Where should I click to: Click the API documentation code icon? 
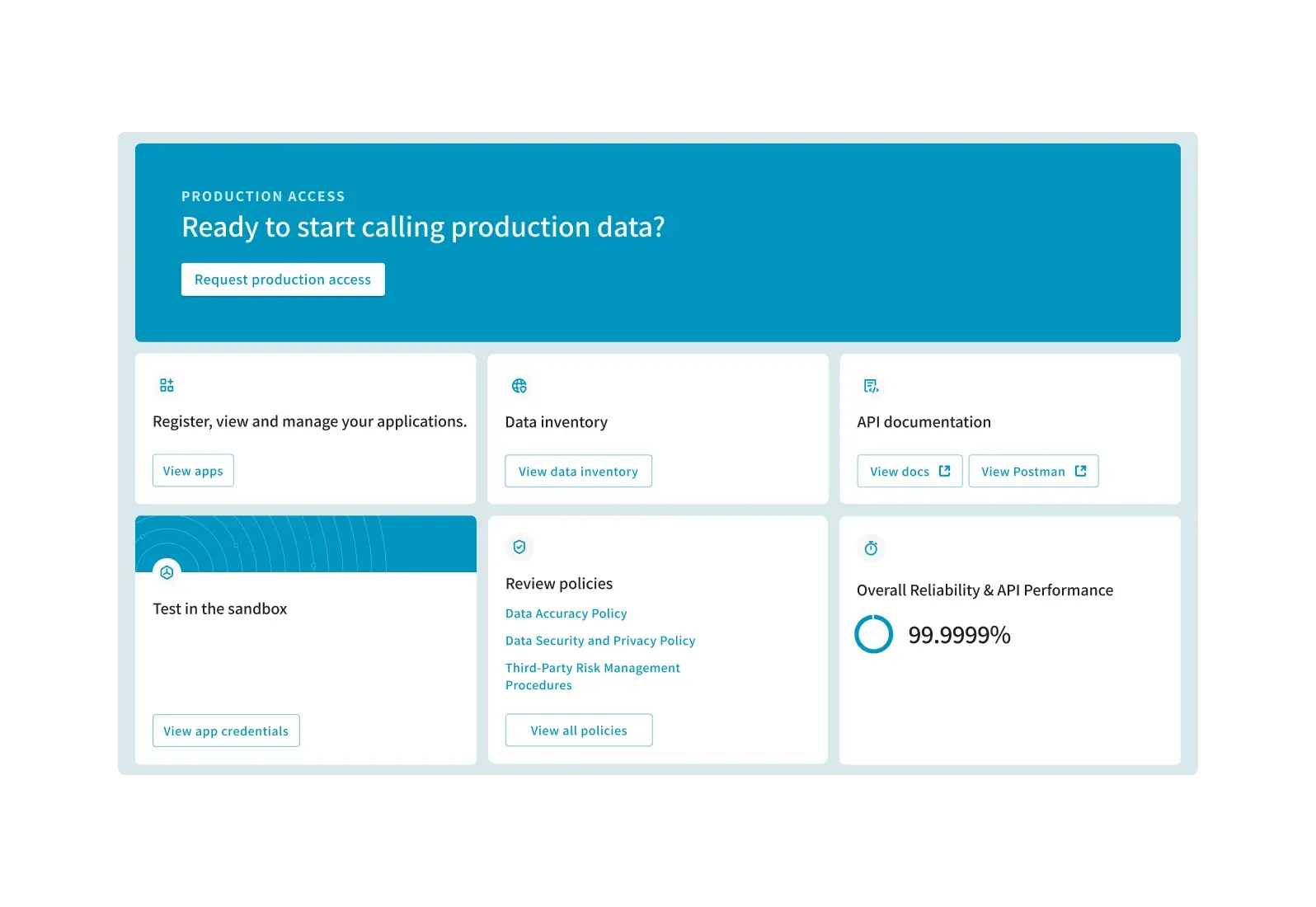pos(871,386)
